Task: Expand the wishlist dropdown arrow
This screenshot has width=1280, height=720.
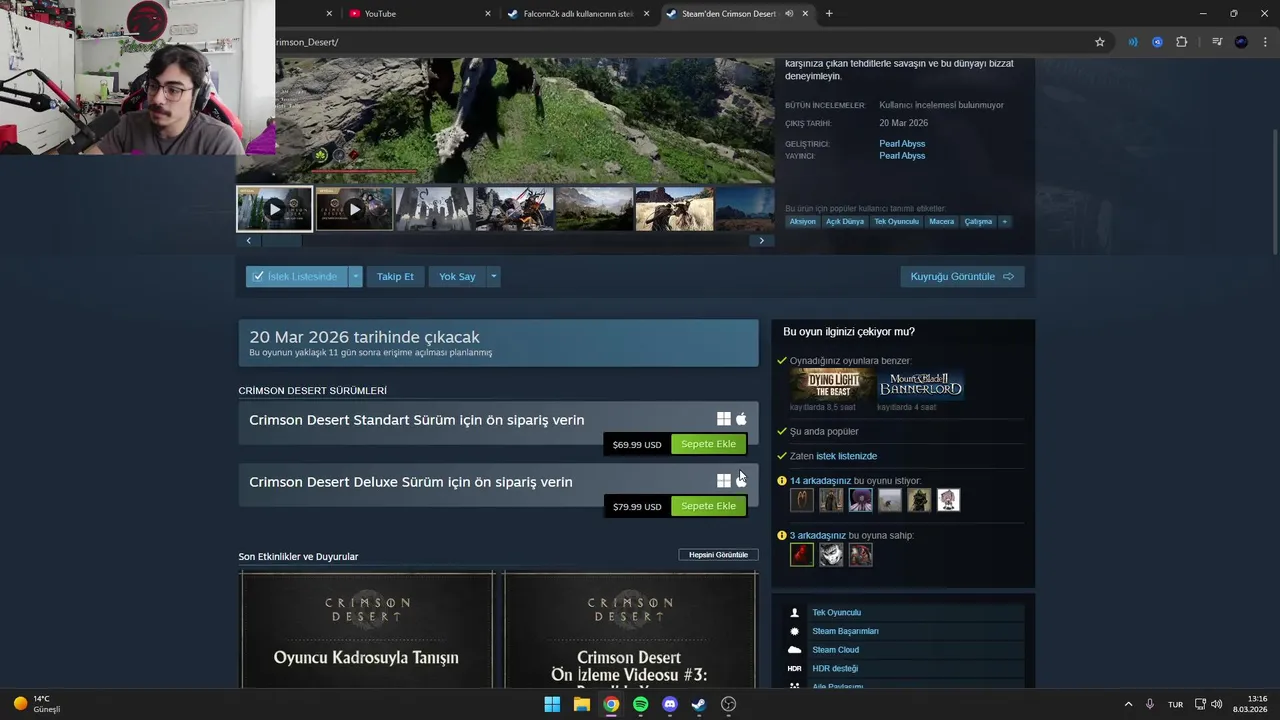Action: click(355, 276)
